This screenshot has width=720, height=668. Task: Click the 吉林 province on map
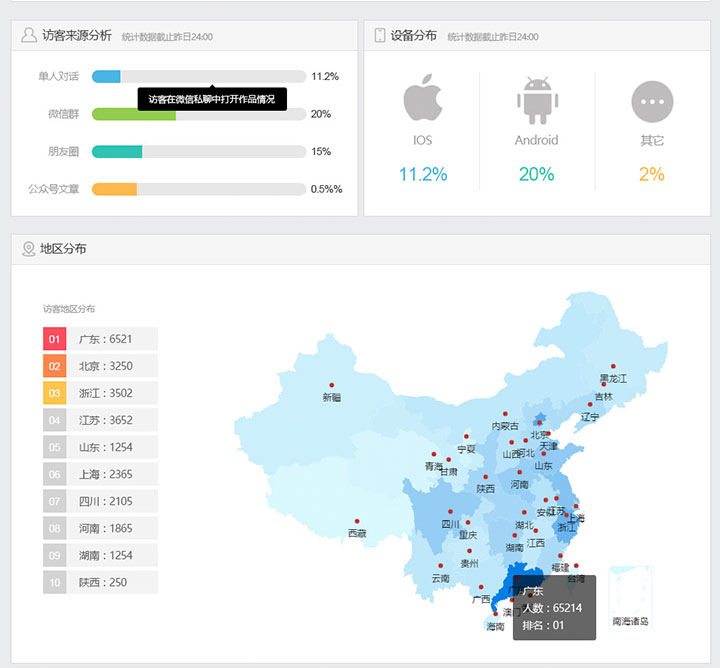pyautogui.click(x=604, y=396)
